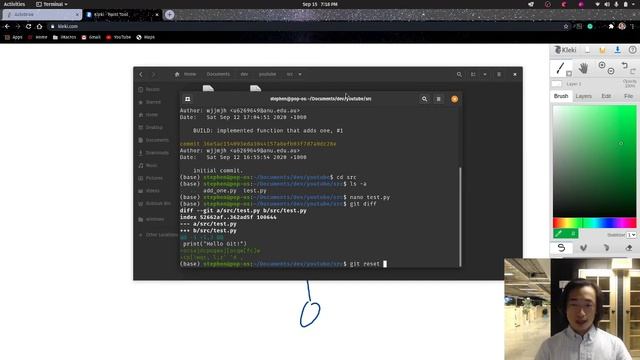The image size is (640, 360).
Task: Select the hand pan tool
Action: [583, 68]
